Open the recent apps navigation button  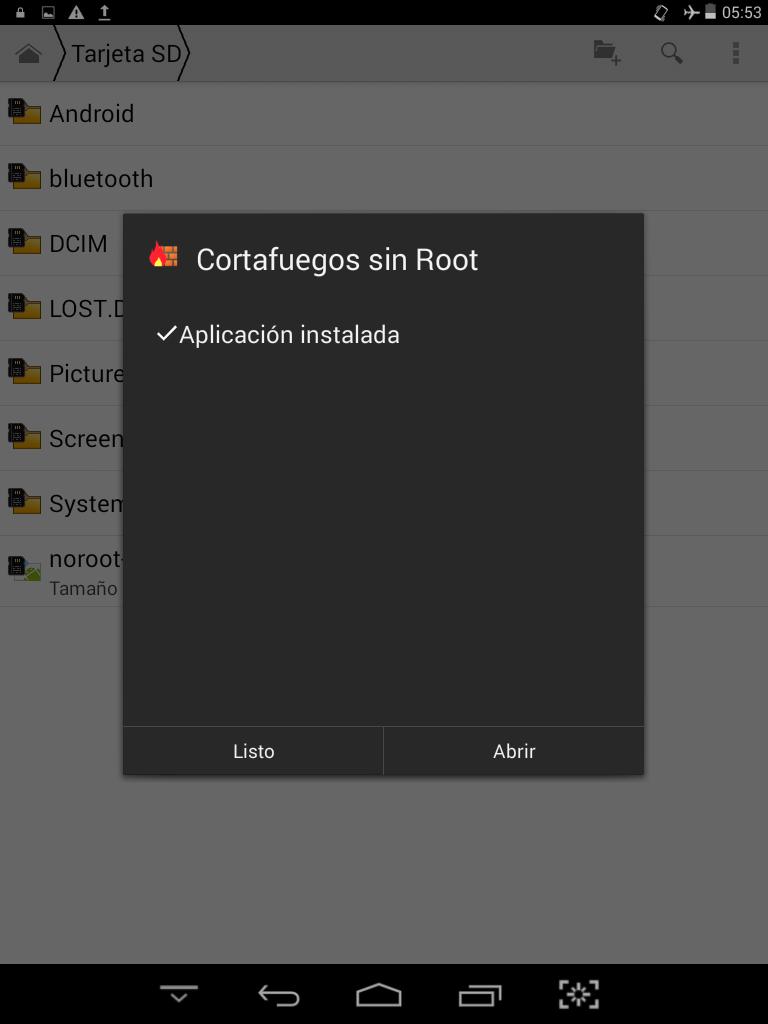pos(479,995)
